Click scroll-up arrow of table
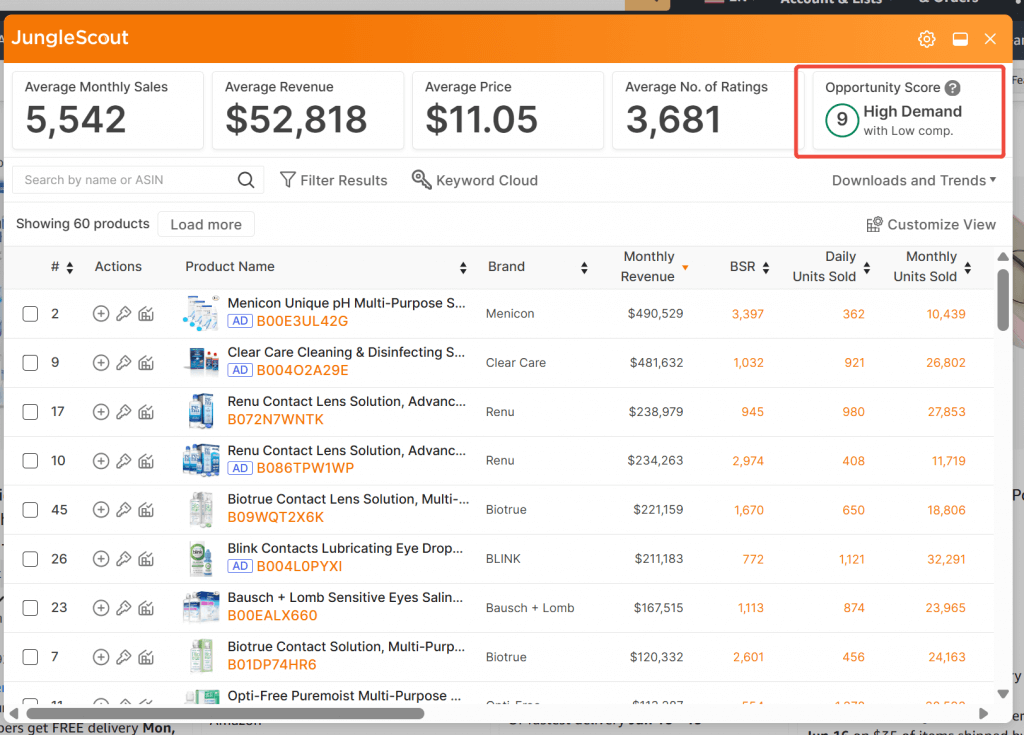 [x=1003, y=257]
